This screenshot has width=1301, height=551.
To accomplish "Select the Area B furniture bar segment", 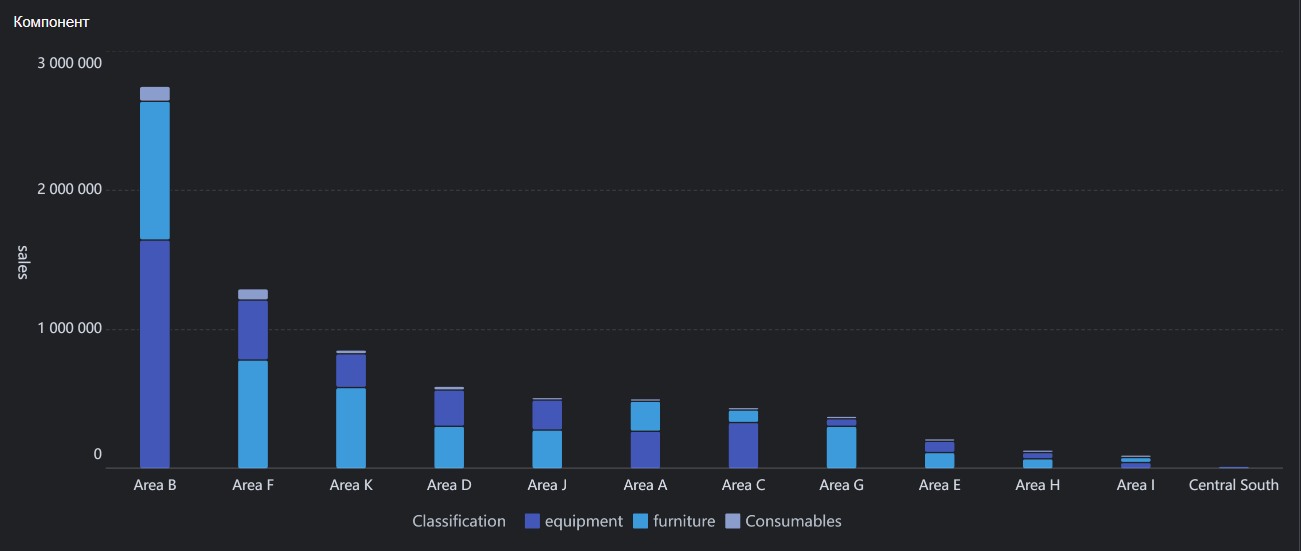I will click(155, 171).
